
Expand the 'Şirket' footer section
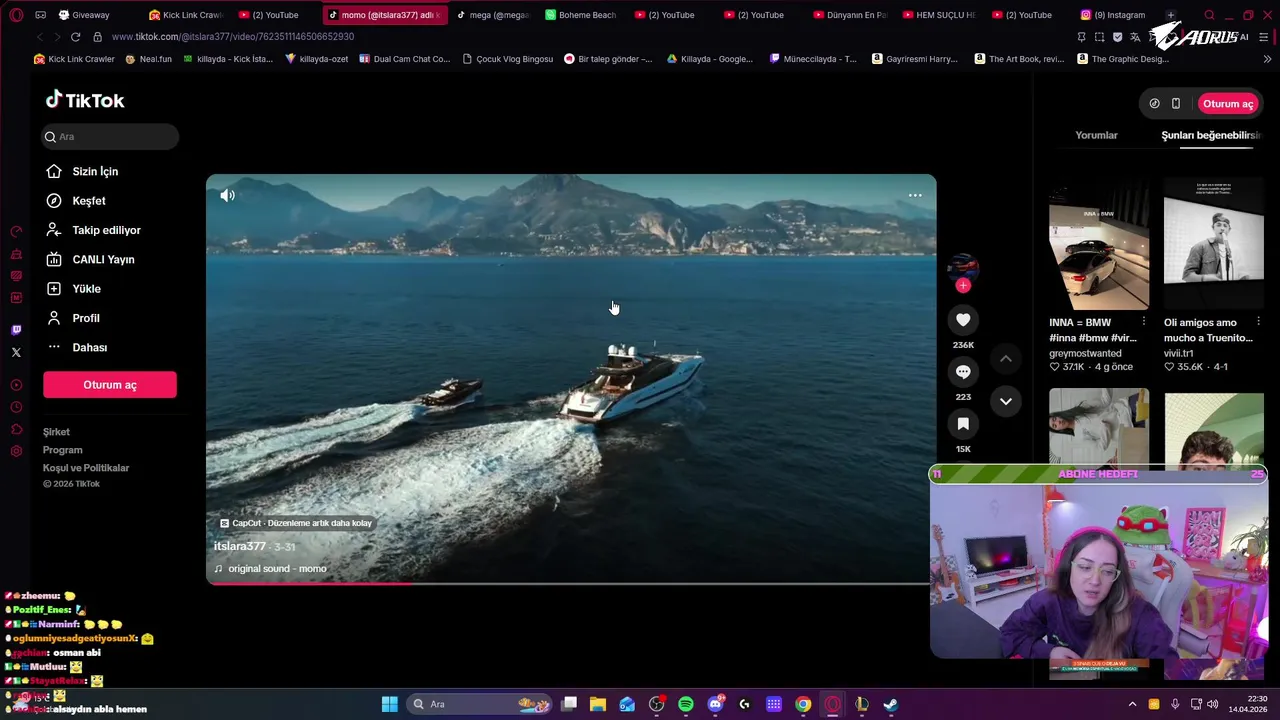(x=56, y=432)
